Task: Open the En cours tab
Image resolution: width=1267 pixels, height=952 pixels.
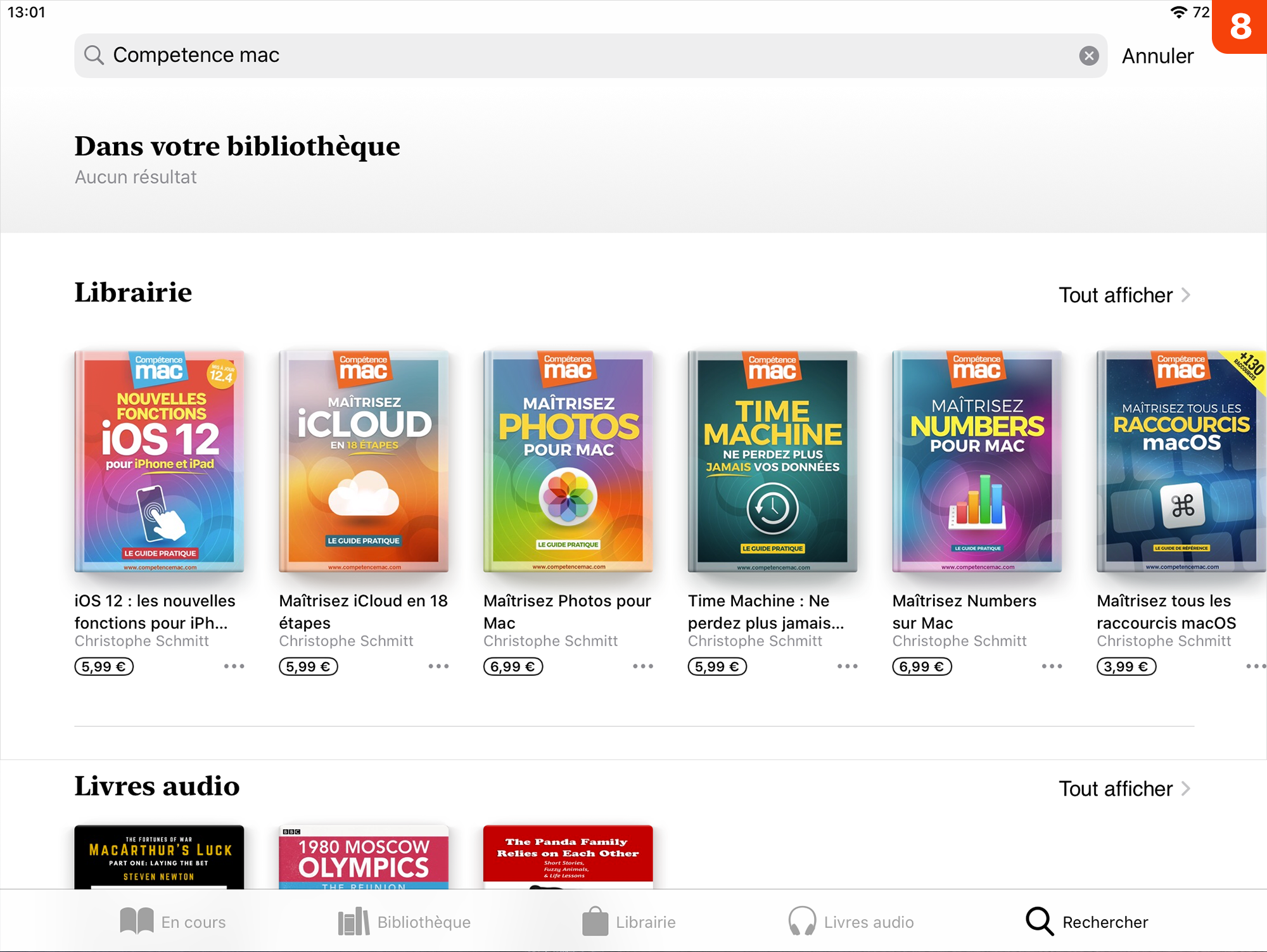Action: (173, 922)
